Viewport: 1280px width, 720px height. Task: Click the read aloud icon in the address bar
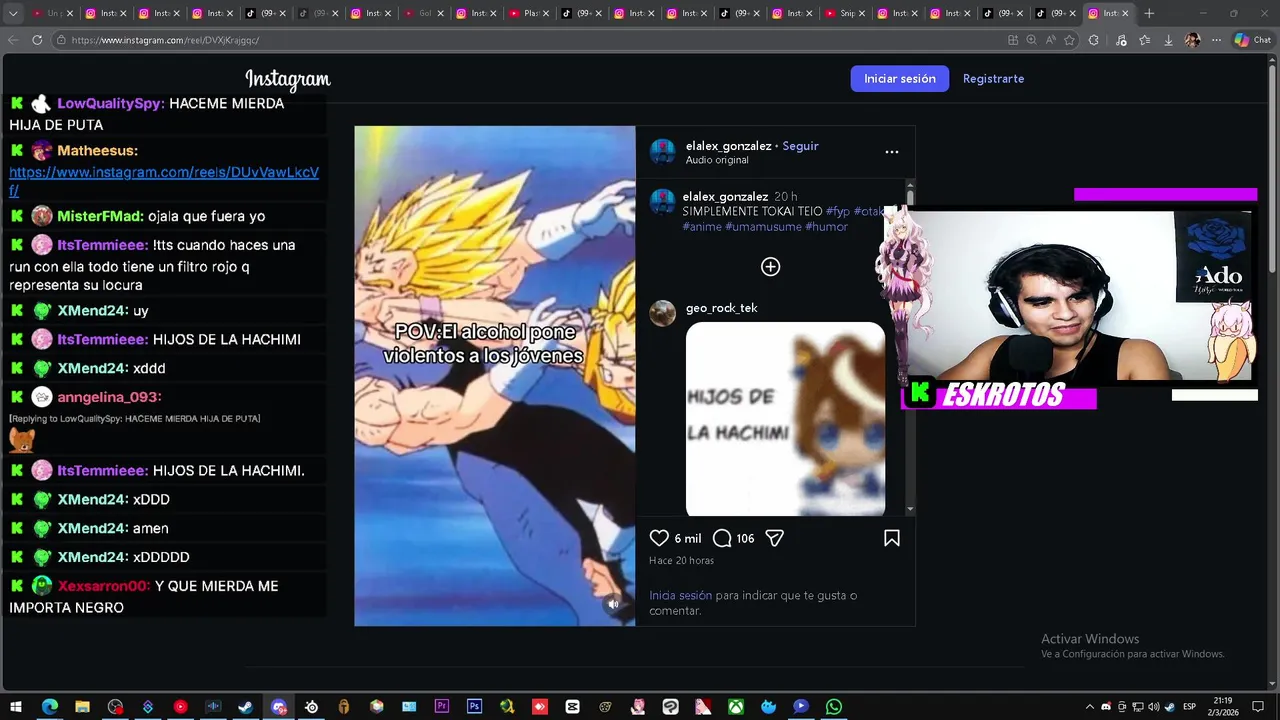point(1050,40)
